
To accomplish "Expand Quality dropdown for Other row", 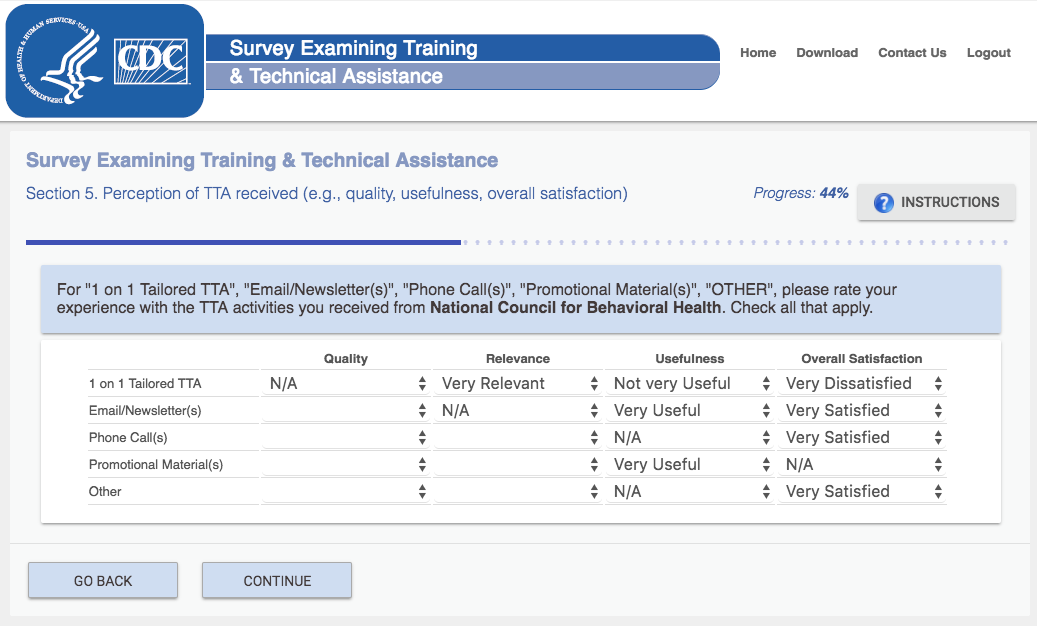I will (x=346, y=492).
